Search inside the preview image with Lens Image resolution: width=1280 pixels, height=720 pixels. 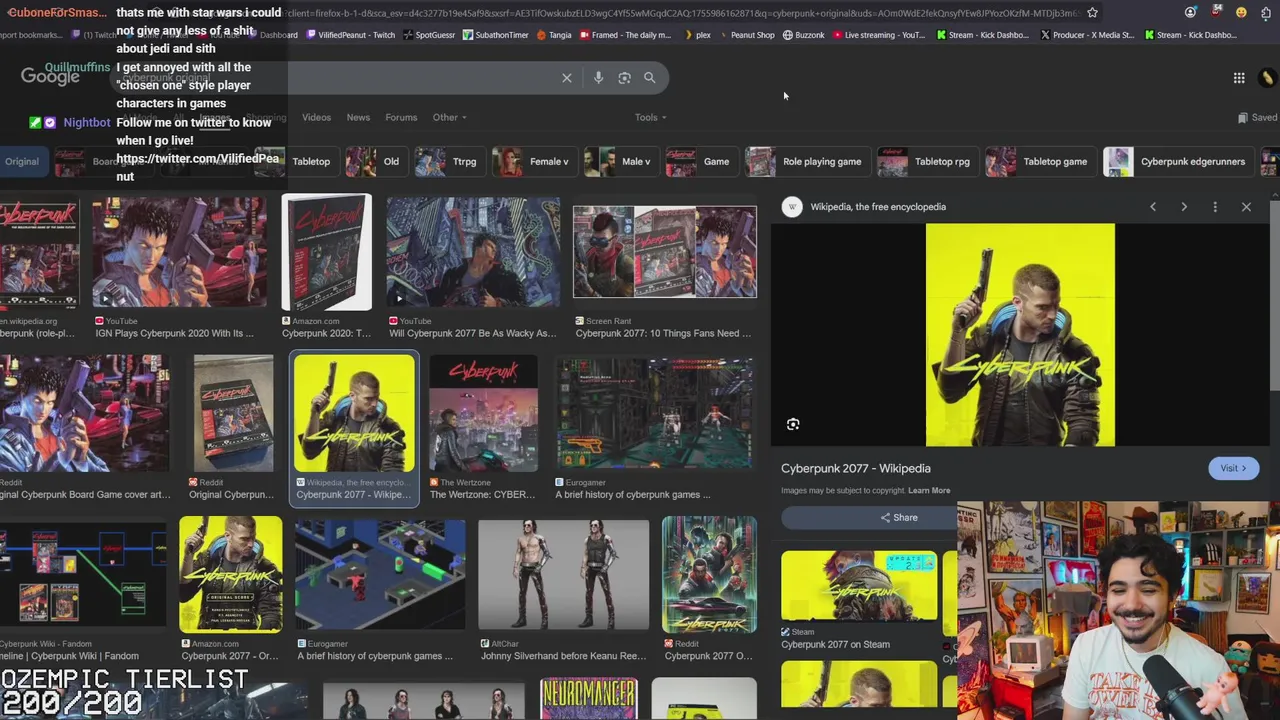pos(793,424)
